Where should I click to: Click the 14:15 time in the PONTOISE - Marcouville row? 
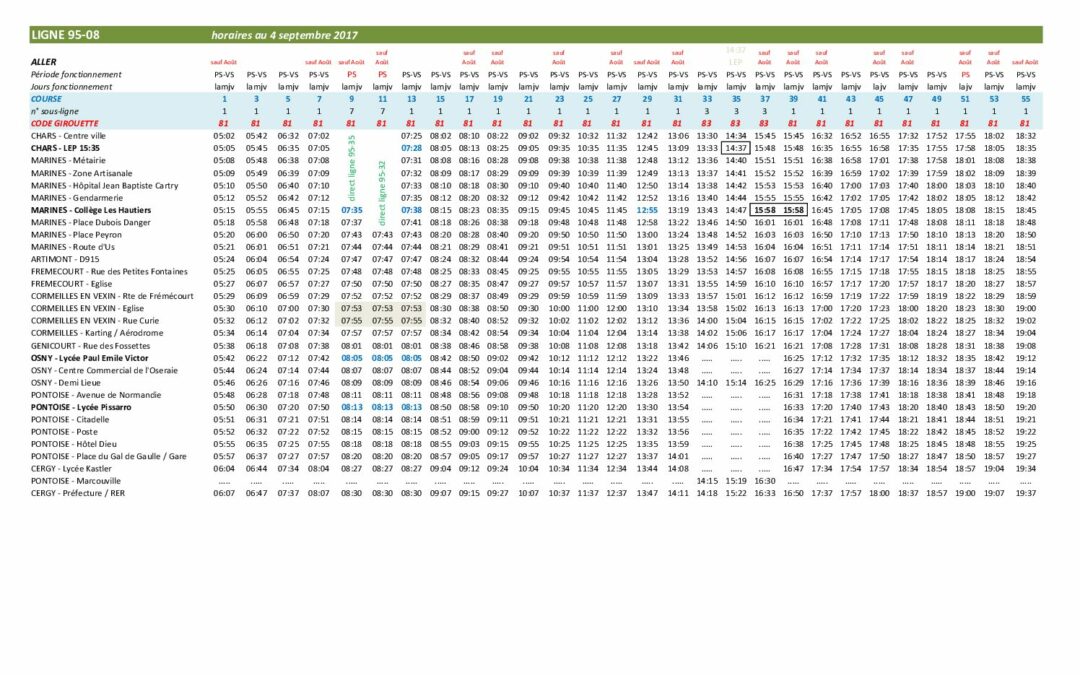click(x=707, y=481)
